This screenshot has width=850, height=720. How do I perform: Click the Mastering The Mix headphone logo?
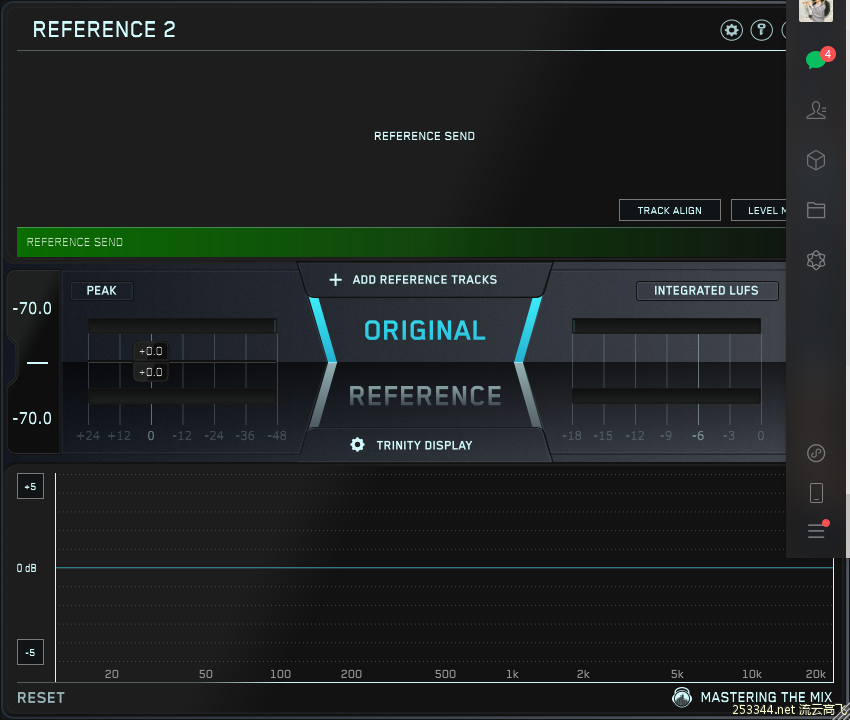[x=682, y=697]
